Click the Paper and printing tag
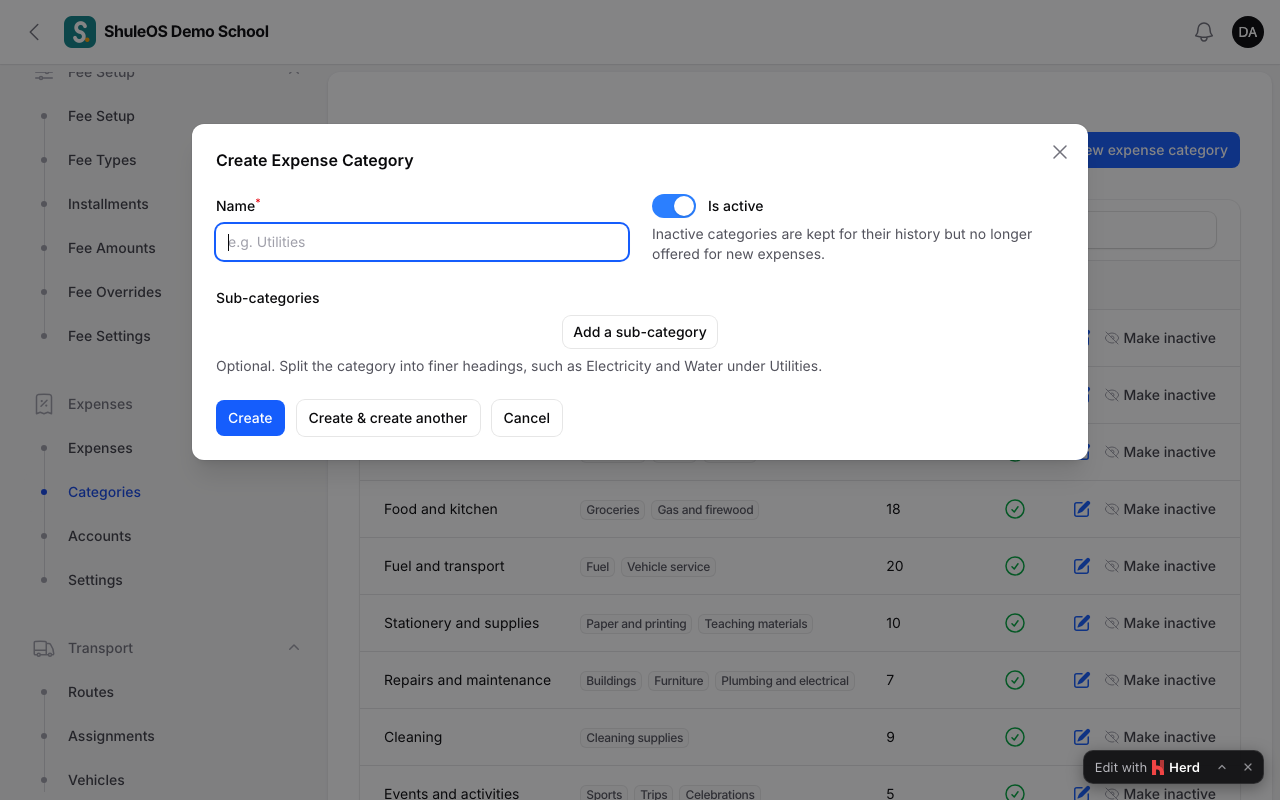The width and height of the screenshot is (1280, 800). [636, 624]
